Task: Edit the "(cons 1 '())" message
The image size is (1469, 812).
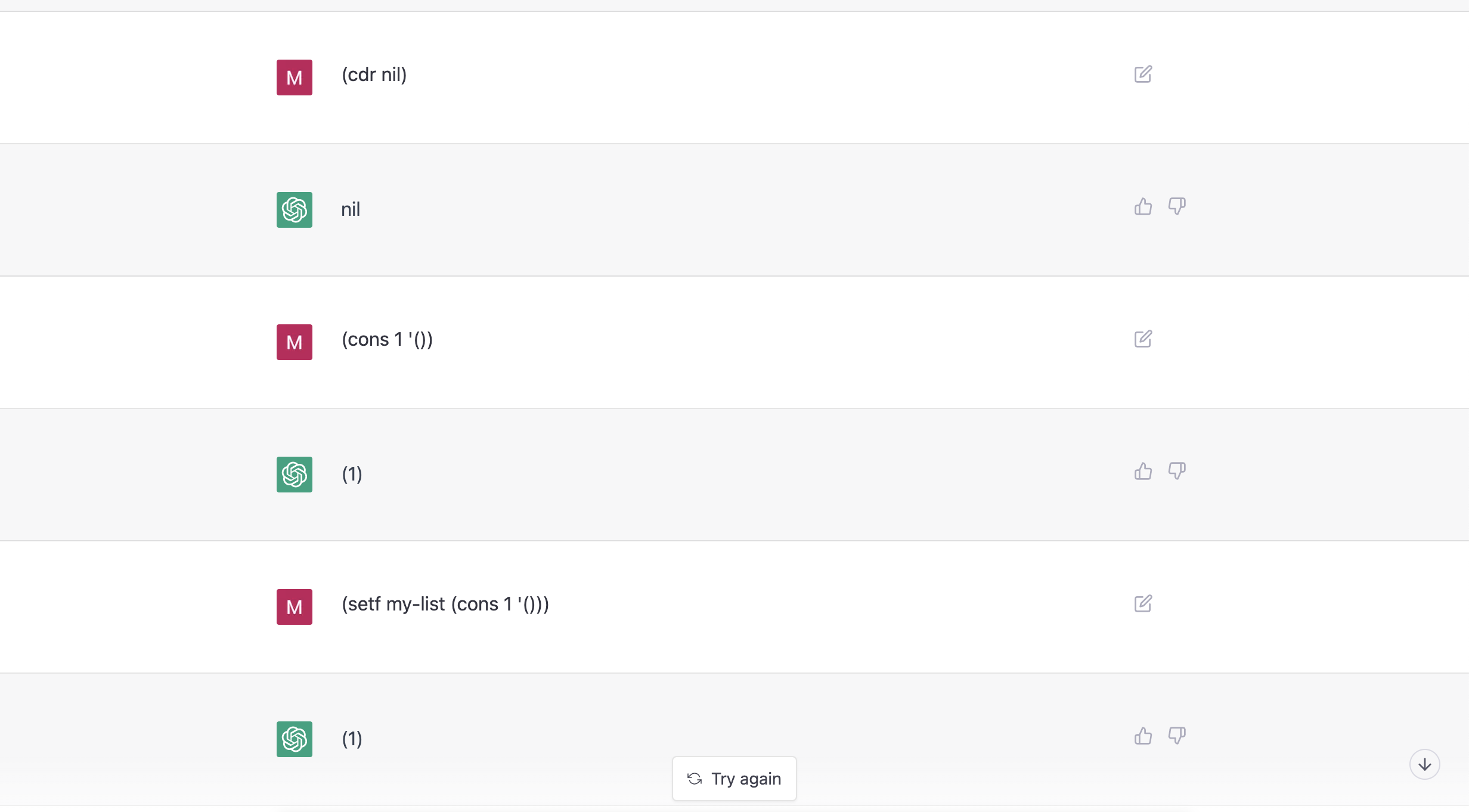Action: coord(1143,339)
